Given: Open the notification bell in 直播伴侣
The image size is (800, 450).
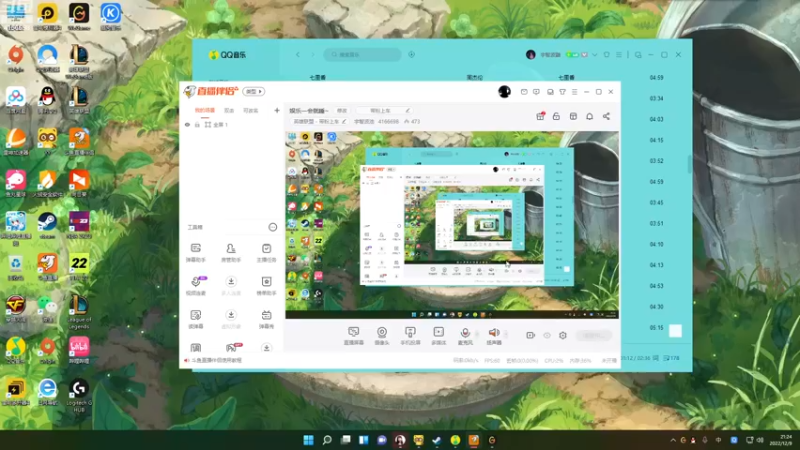Looking at the screenshot, I should [x=589, y=116].
